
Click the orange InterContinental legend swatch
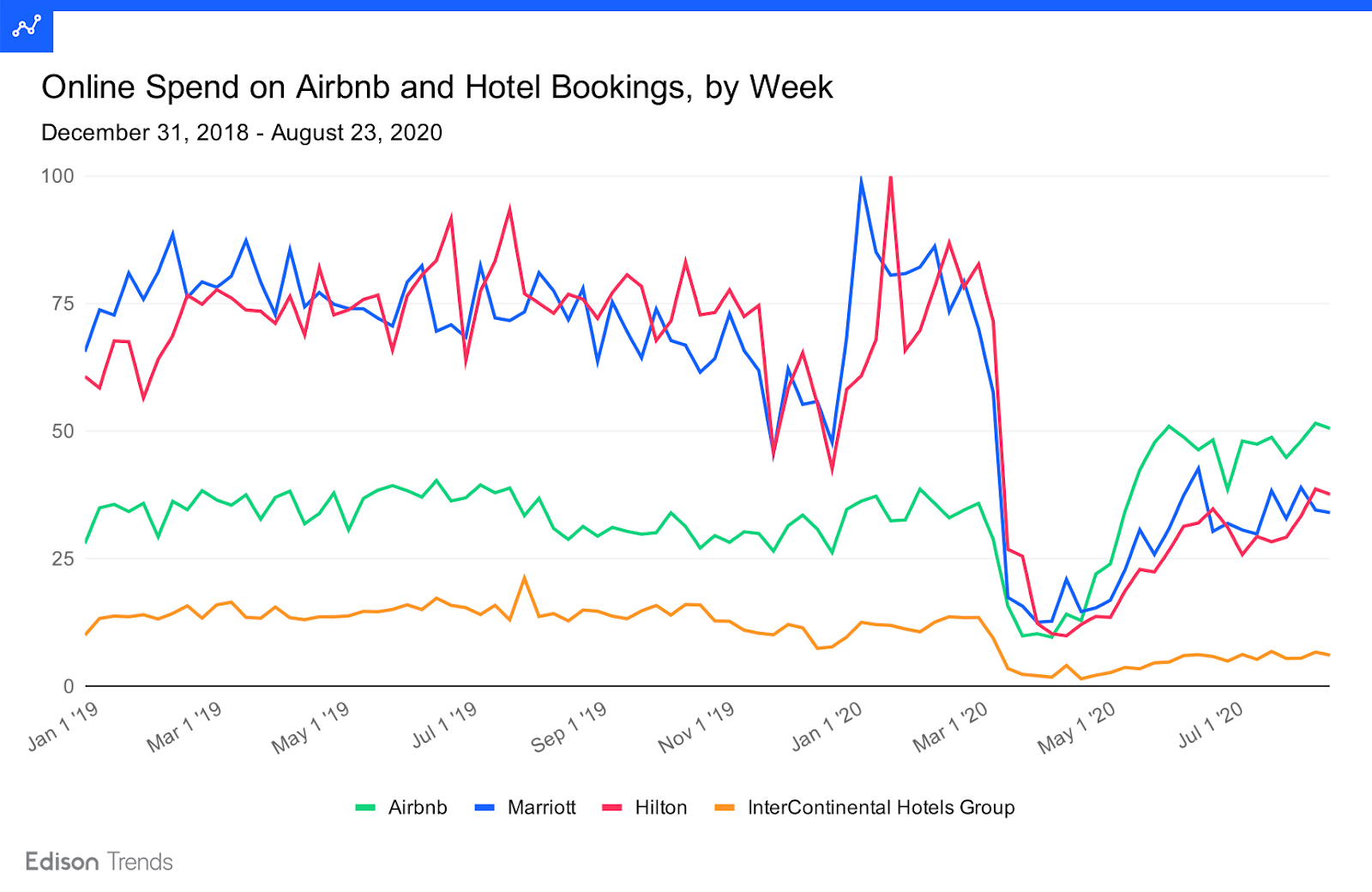(x=725, y=808)
